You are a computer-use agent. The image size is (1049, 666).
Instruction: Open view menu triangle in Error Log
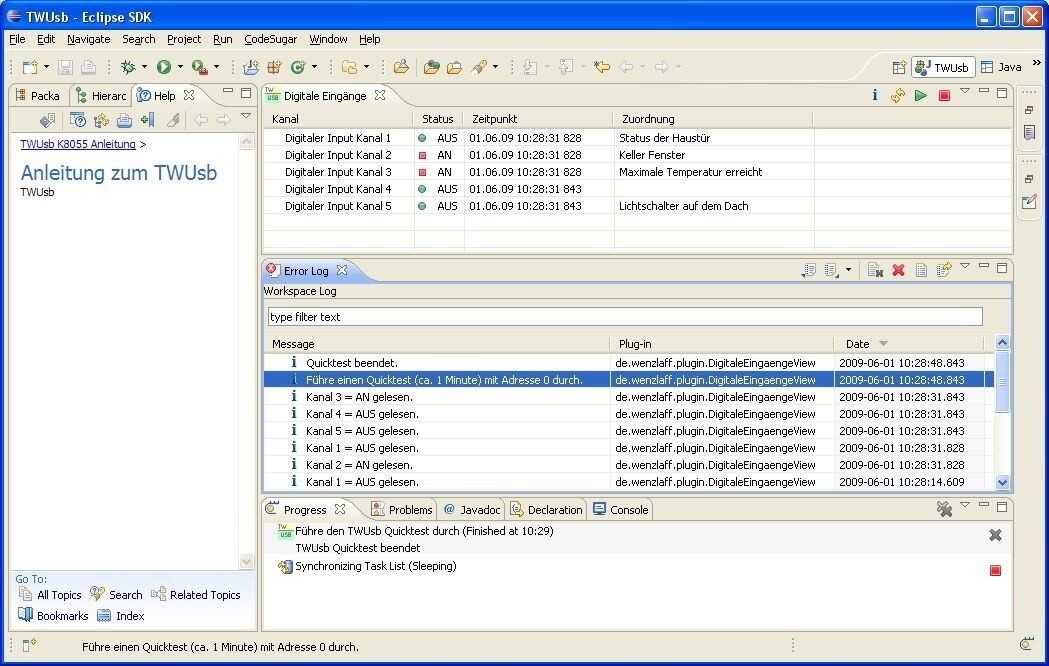(x=965, y=266)
